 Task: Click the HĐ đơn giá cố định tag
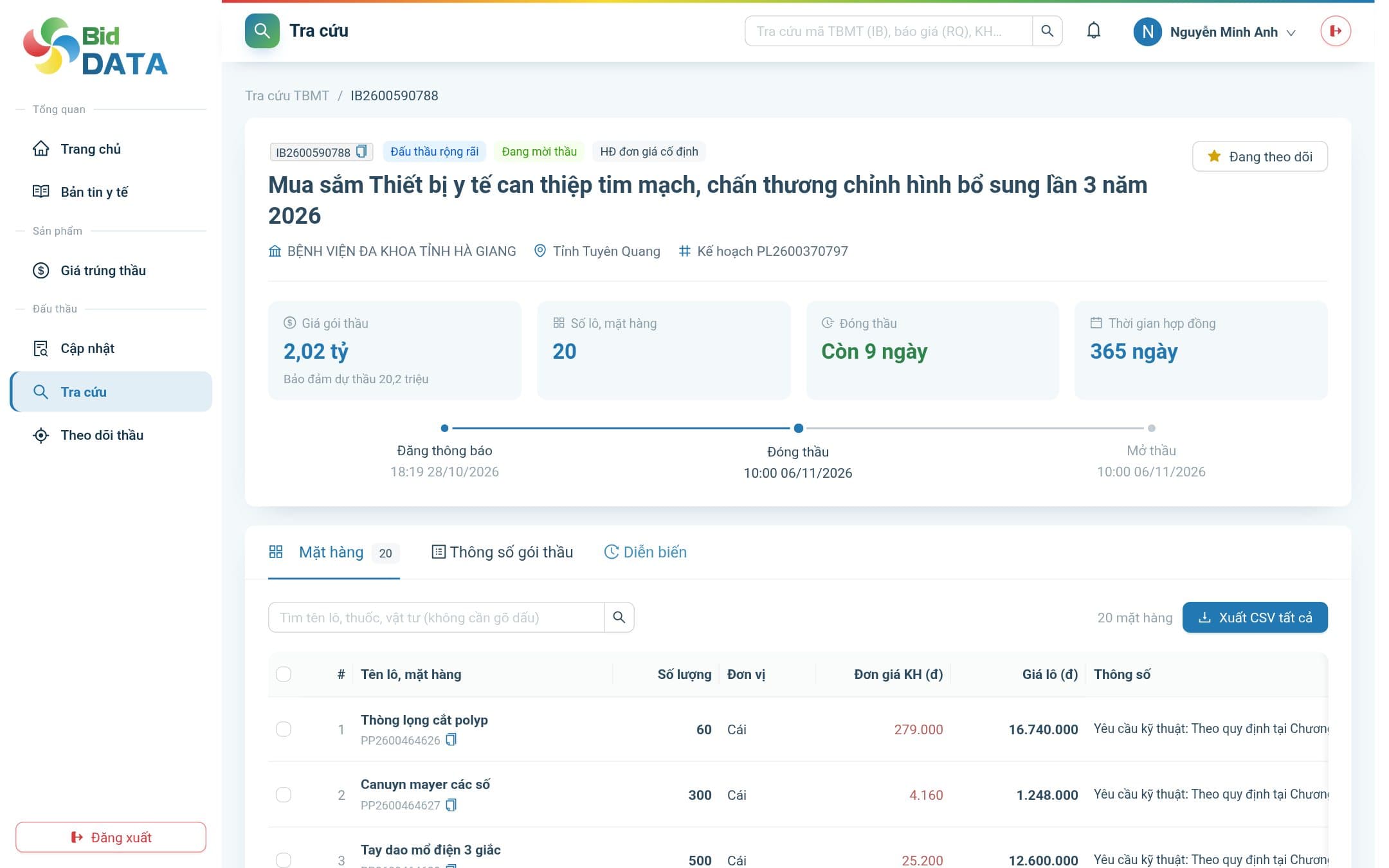tap(649, 152)
